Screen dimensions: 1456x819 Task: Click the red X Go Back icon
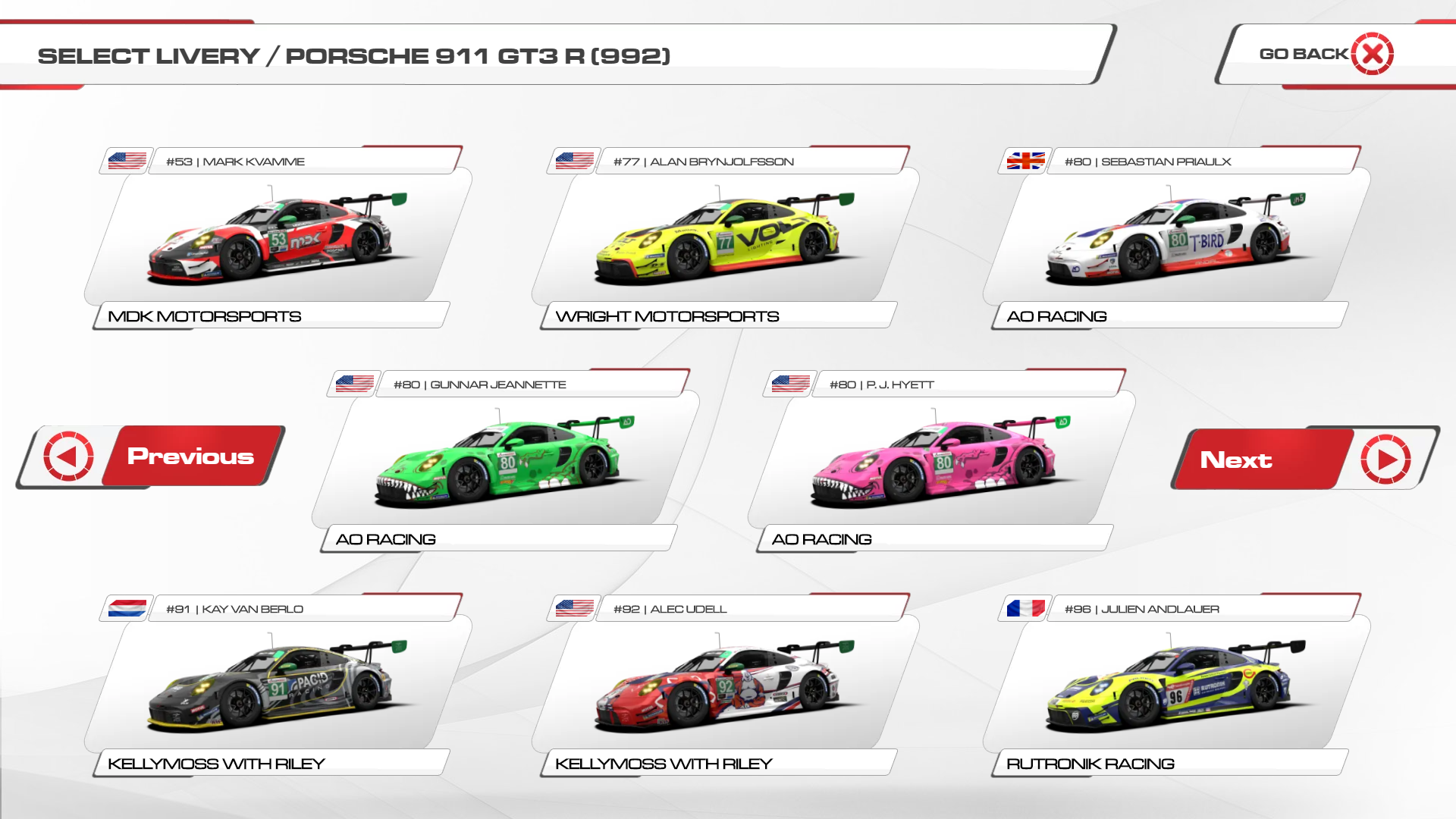click(x=1372, y=54)
